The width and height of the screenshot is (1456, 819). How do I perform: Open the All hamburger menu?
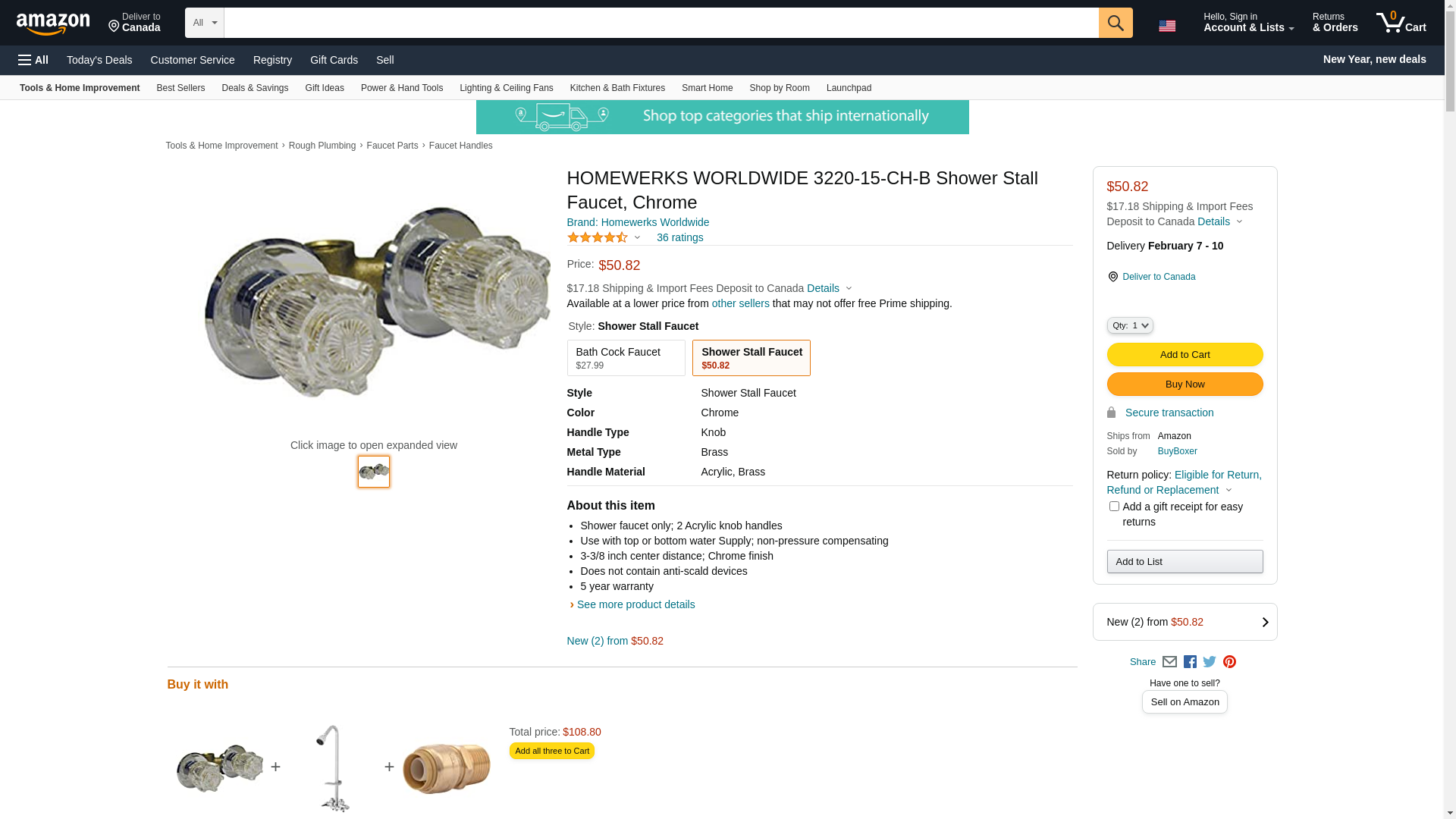33,60
